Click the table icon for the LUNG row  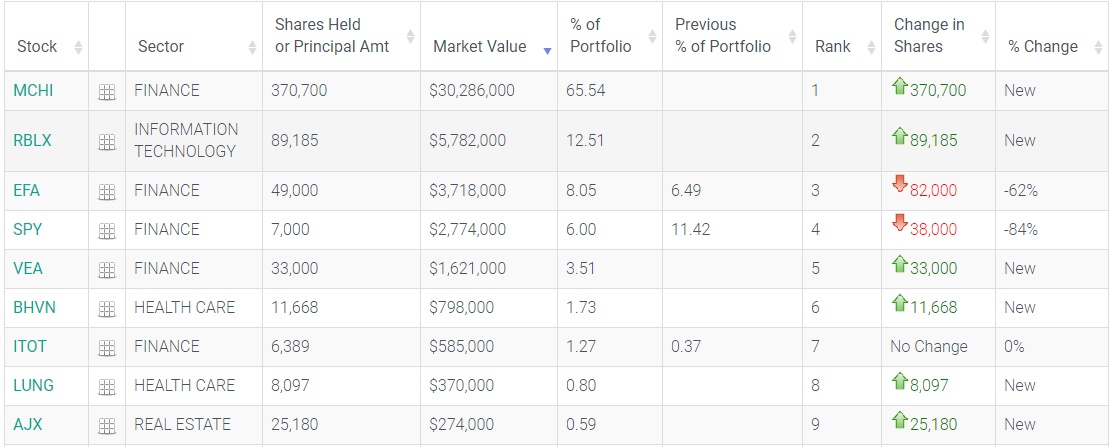pyautogui.click(x=107, y=387)
